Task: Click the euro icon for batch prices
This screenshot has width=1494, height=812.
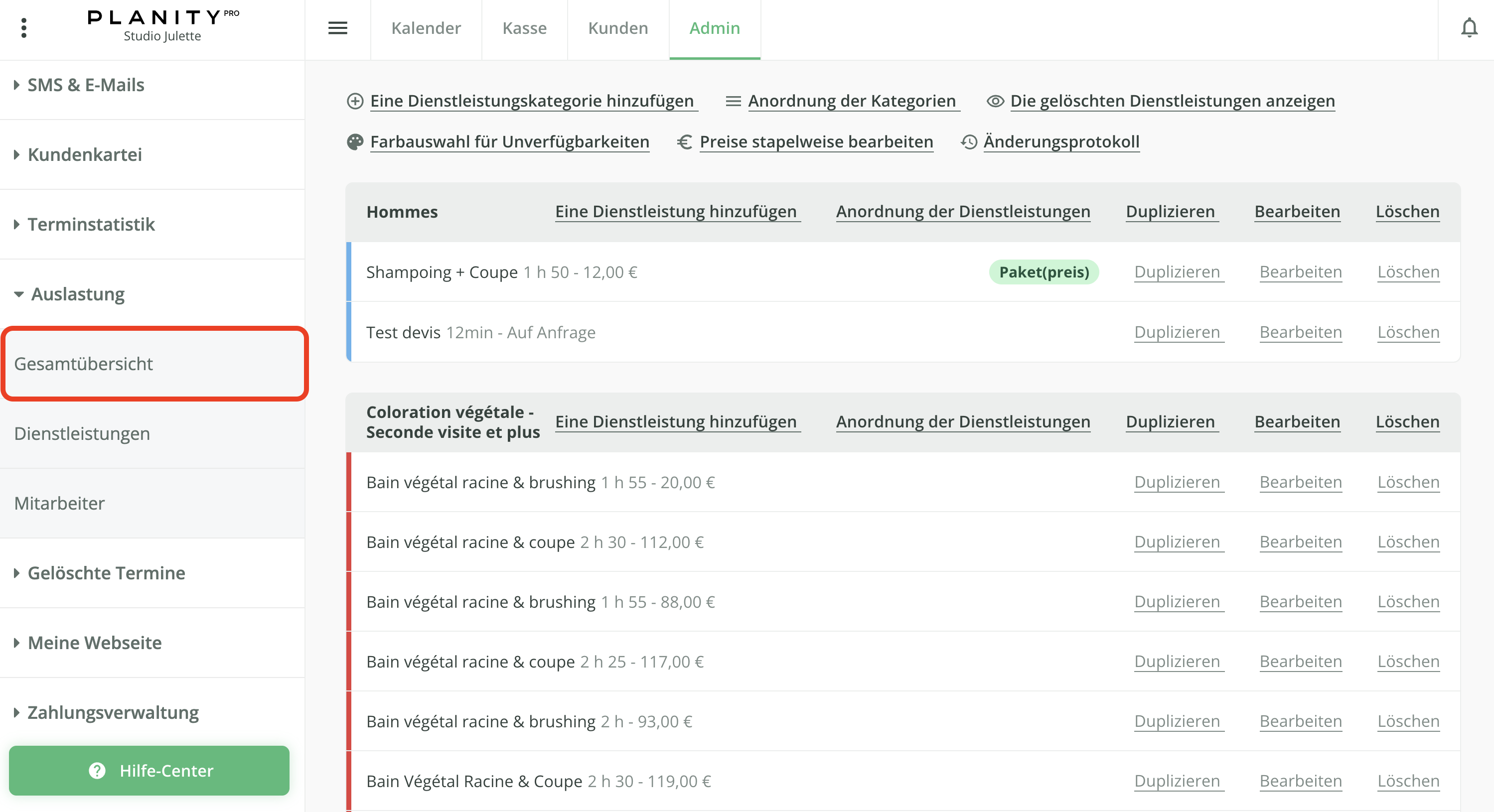Action: (x=684, y=141)
